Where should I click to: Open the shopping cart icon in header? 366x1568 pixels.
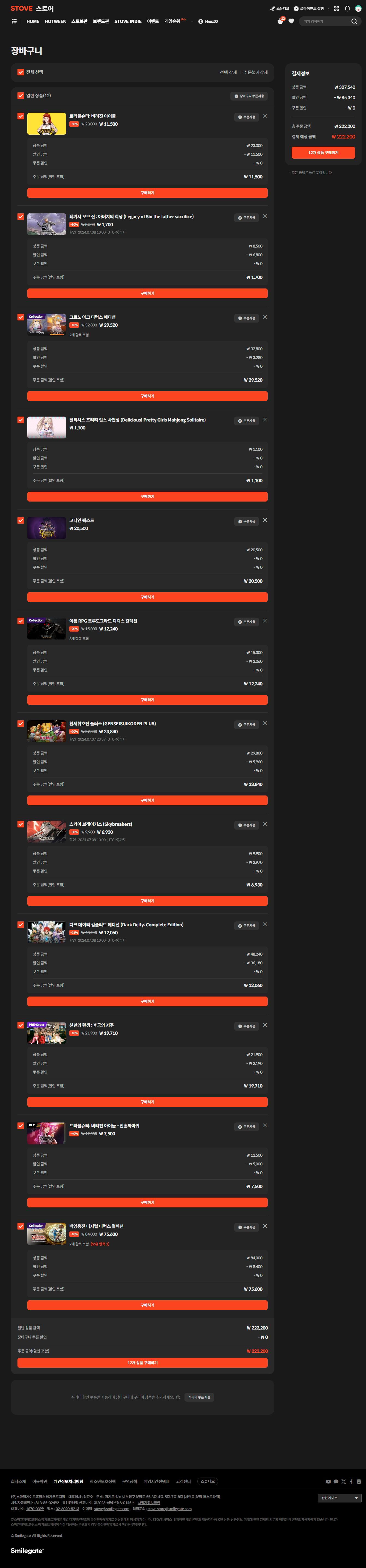coord(280,21)
